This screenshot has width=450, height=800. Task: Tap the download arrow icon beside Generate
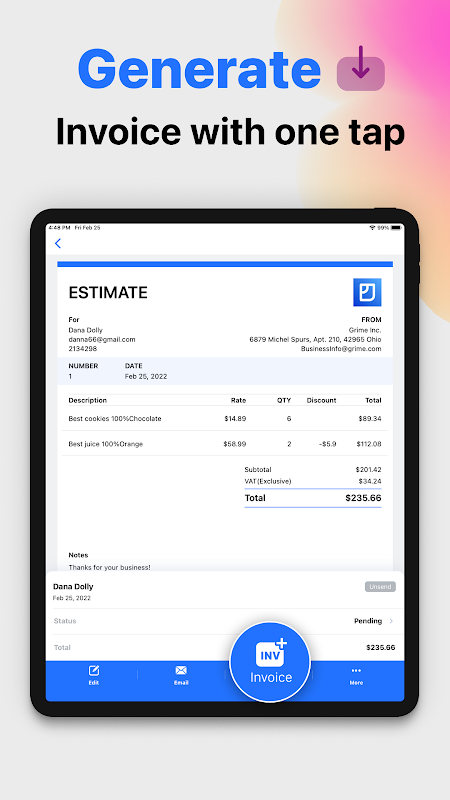coord(361,69)
